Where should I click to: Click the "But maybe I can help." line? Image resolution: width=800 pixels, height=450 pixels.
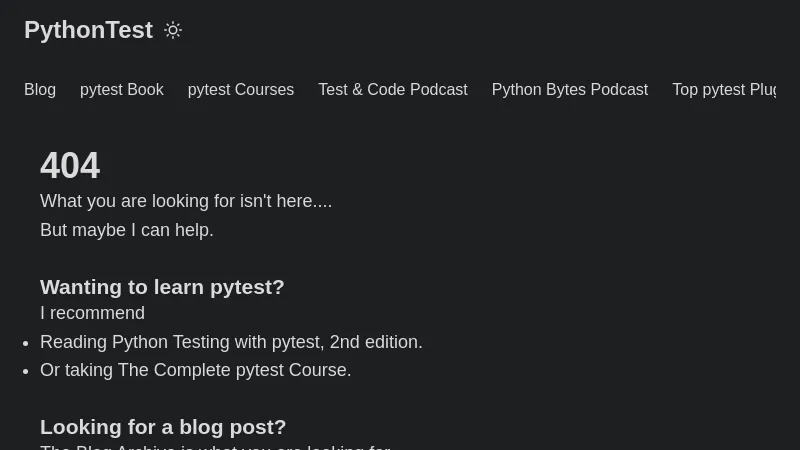pyautogui.click(x=127, y=230)
